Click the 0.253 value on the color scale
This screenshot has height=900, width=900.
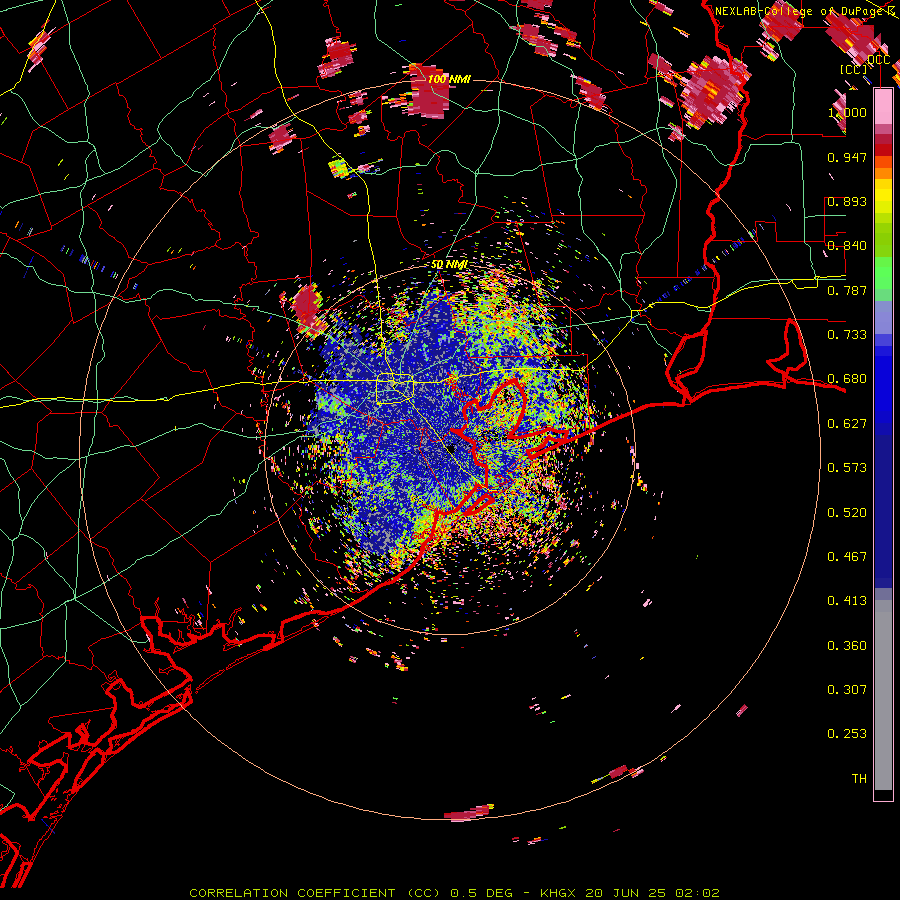pos(847,734)
